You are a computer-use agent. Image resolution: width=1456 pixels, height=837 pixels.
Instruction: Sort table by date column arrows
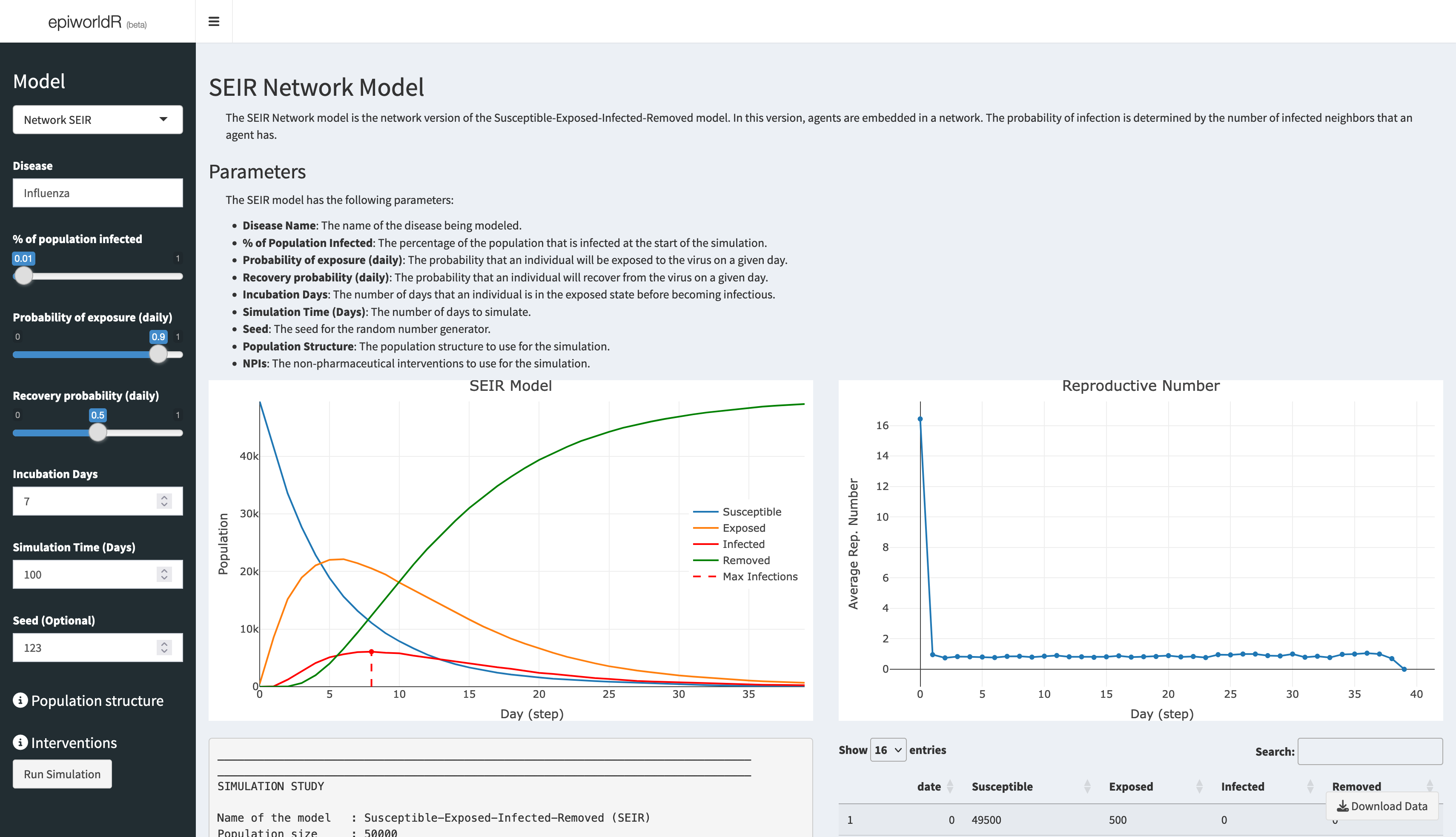tap(949, 786)
